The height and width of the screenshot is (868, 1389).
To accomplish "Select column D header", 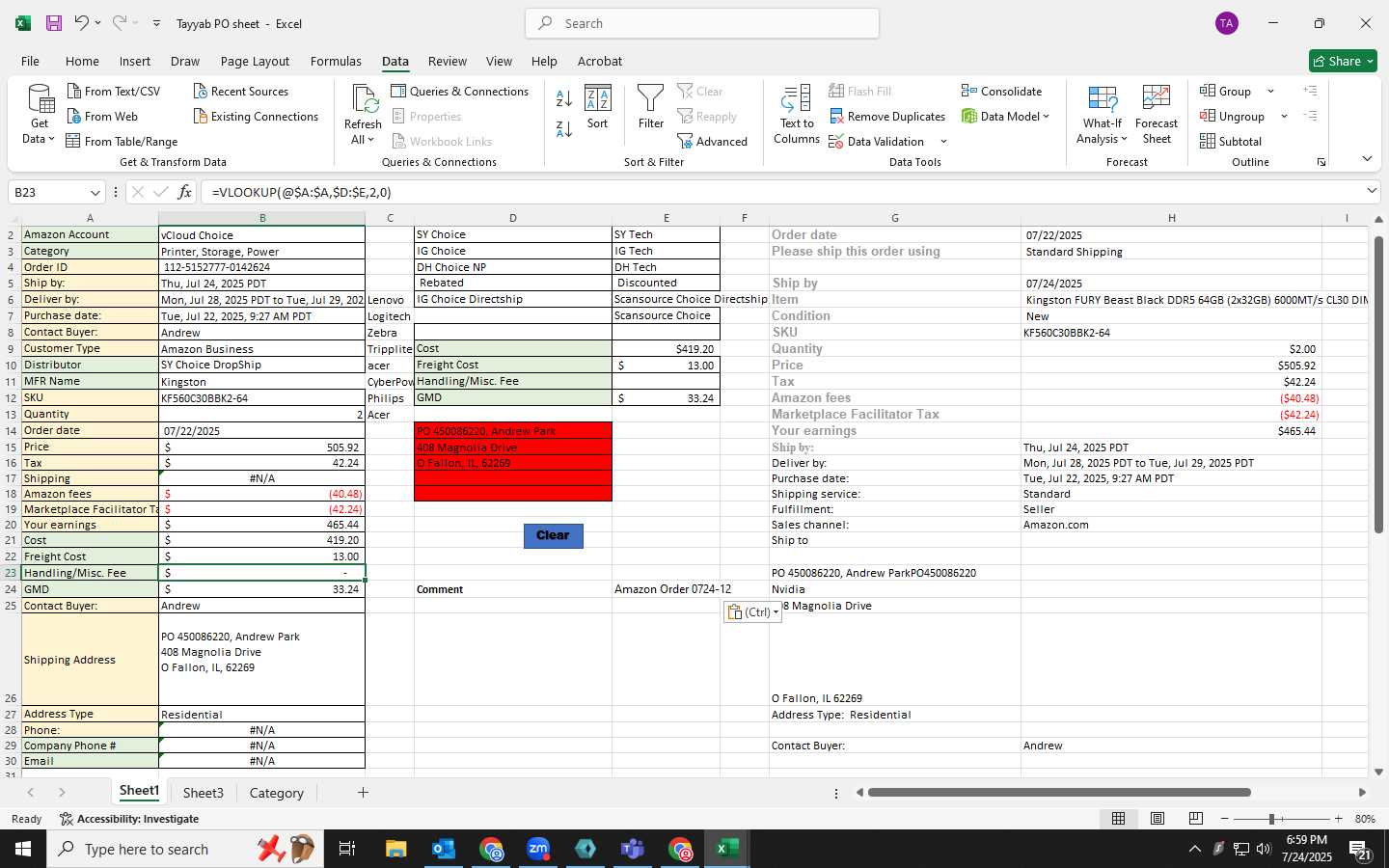I will (513, 218).
